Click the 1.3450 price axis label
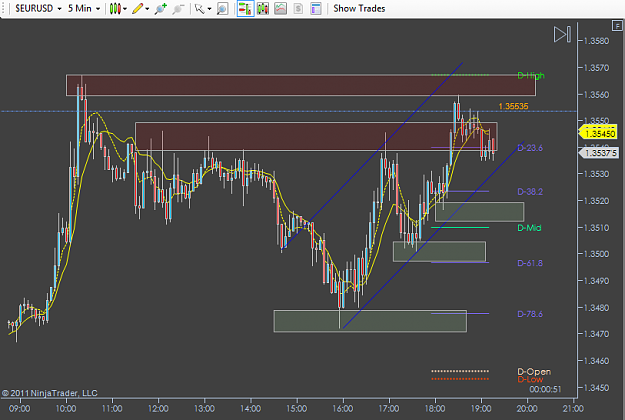Screen dimensions: 625x420 tap(596, 387)
